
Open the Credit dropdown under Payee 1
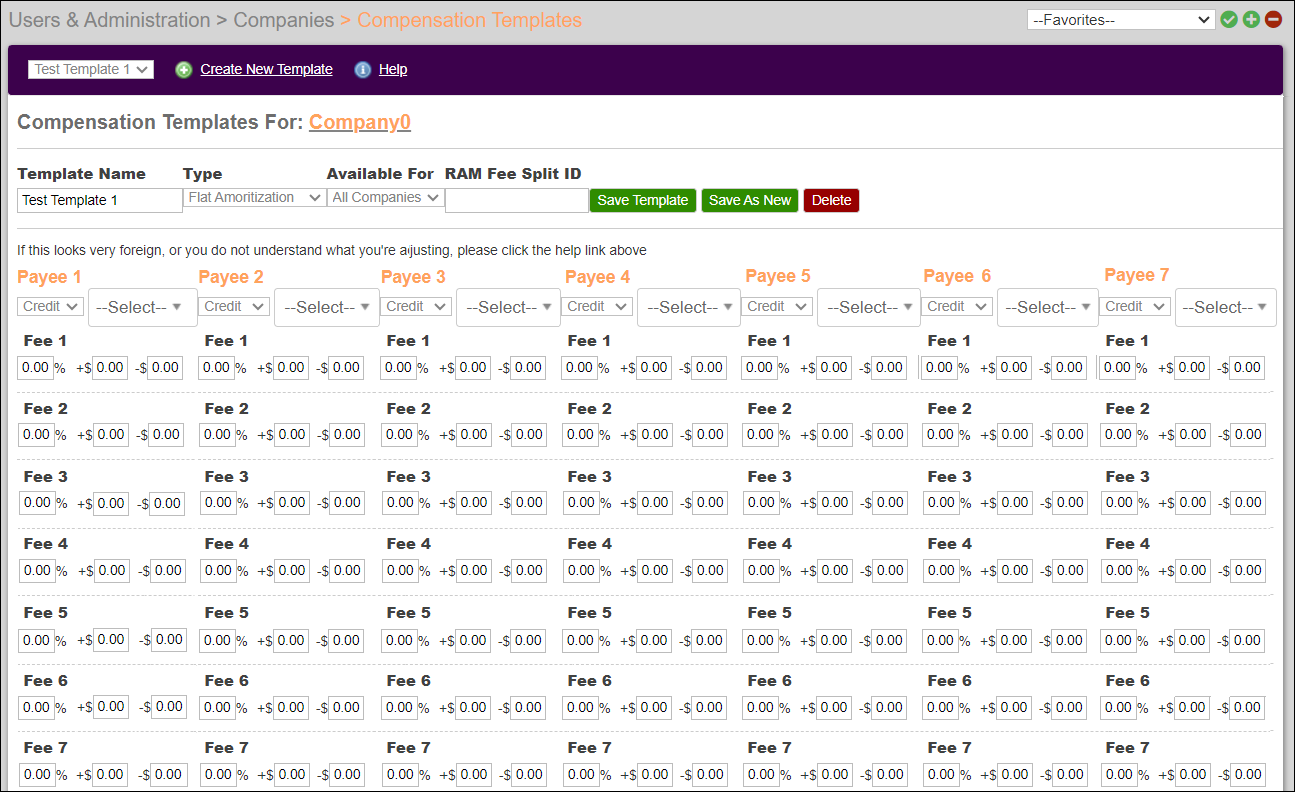pos(49,307)
